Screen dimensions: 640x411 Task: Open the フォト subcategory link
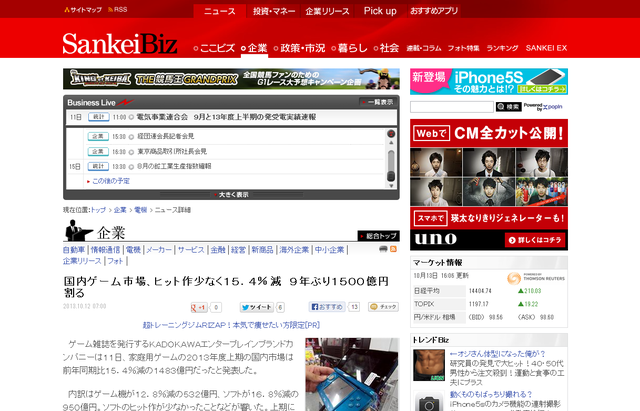115,261
